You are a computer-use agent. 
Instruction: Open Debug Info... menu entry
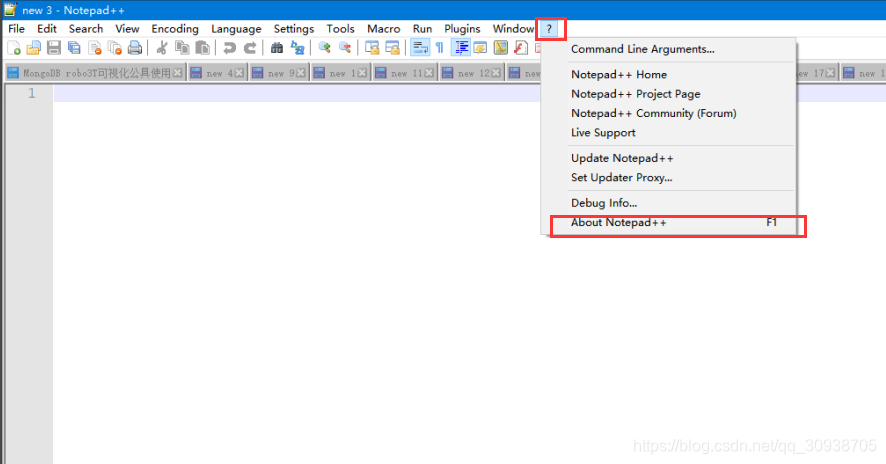point(668,203)
